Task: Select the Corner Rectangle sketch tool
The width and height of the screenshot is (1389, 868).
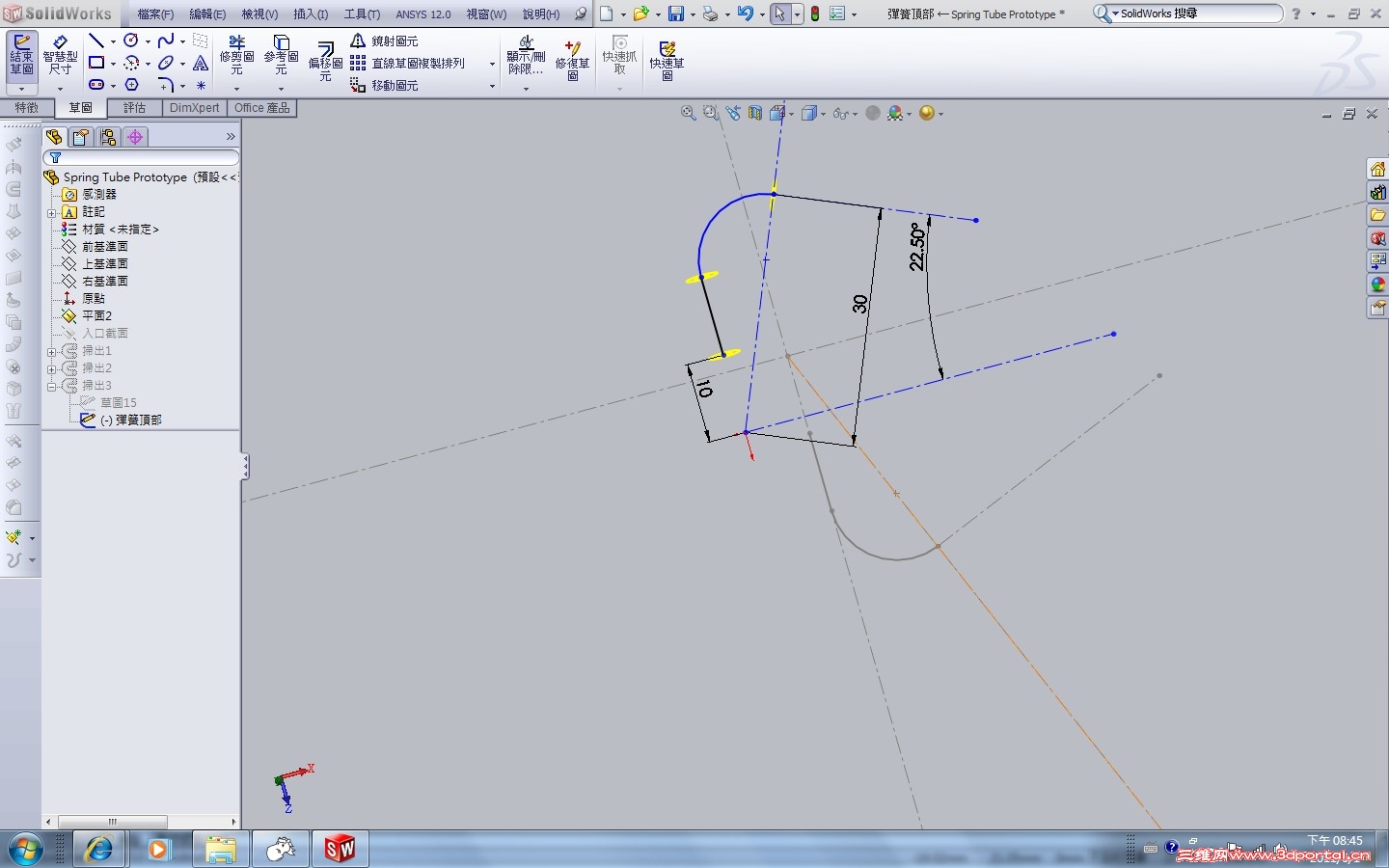Action: point(96,63)
